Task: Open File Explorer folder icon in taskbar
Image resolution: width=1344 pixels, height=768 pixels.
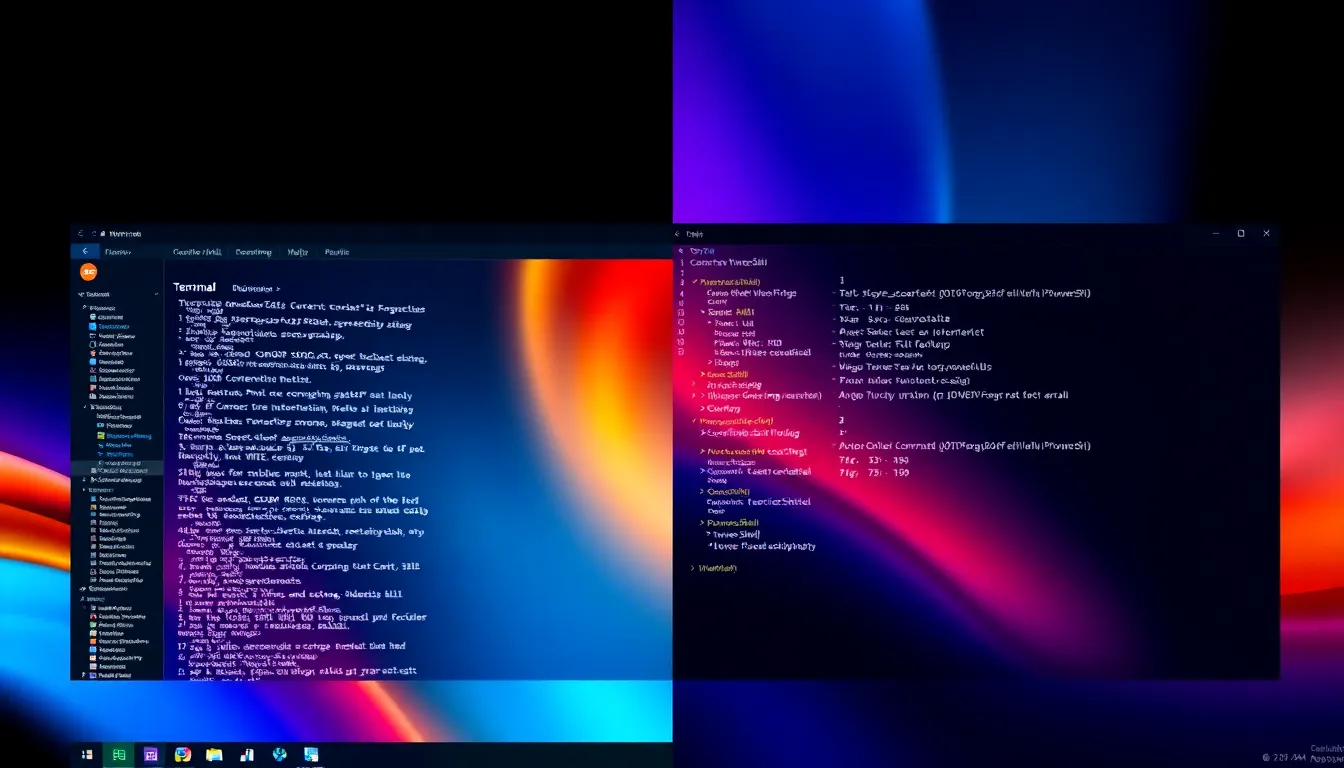Action: pyautogui.click(x=213, y=755)
